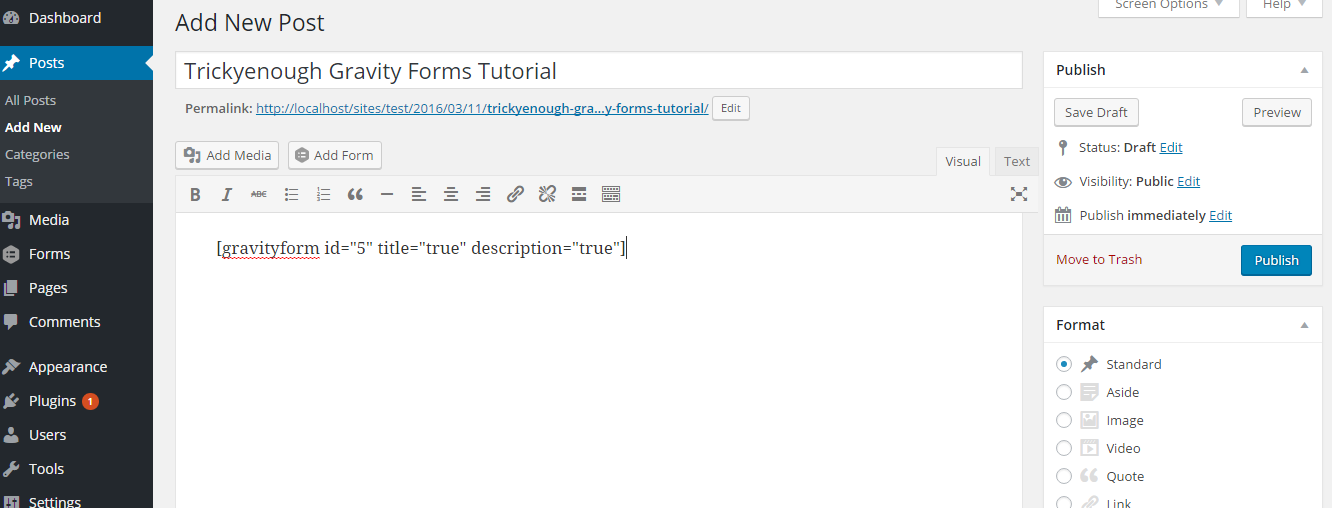Click the Add Media button
The width and height of the screenshot is (1332, 508).
227,155
